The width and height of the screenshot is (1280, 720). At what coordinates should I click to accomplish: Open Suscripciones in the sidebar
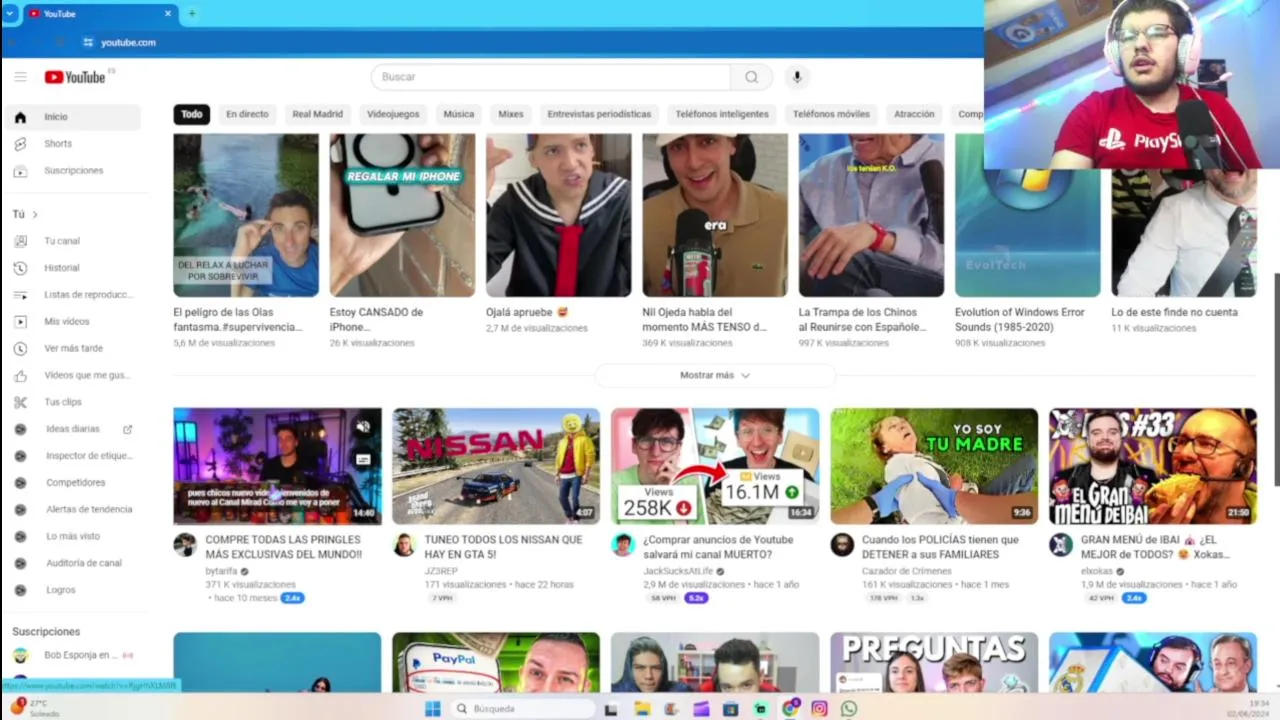tap(71, 171)
